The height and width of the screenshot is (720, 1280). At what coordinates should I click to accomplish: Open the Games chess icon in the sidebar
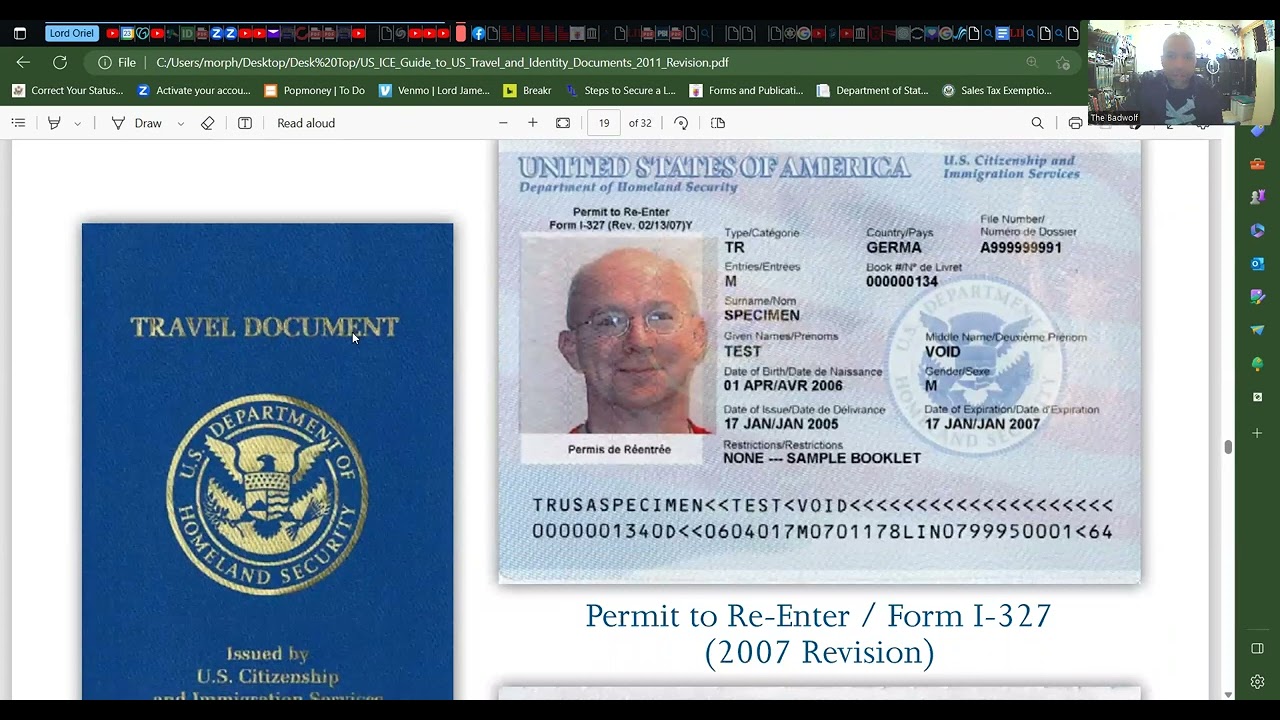[1257, 197]
